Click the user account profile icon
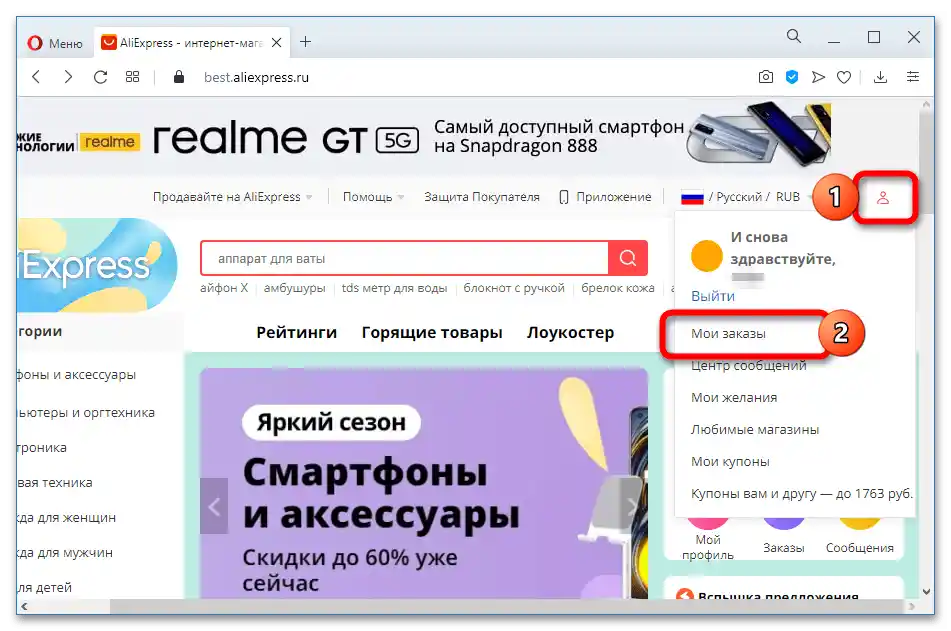This screenshot has width=951, height=631. pyautogui.click(x=883, y=197)
